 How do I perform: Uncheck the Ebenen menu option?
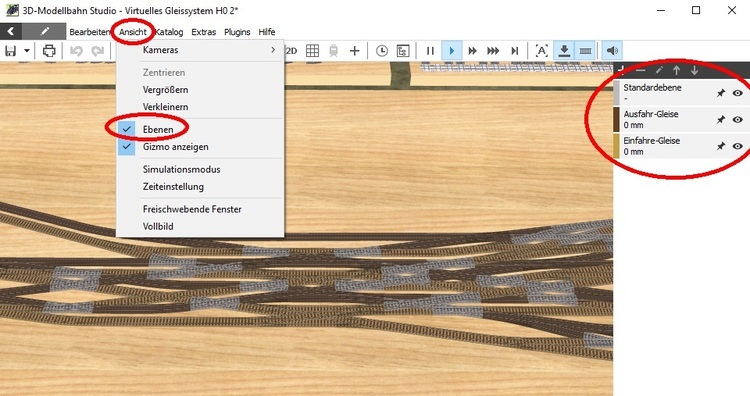158,130
